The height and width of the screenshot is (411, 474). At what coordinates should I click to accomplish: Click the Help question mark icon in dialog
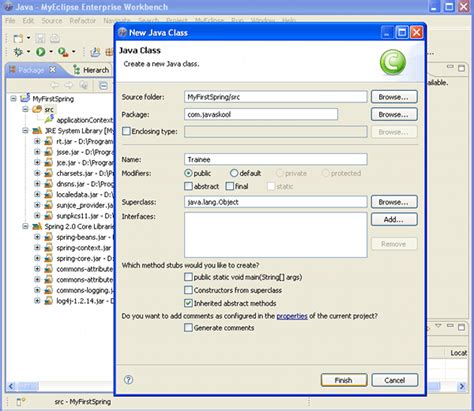128,380
